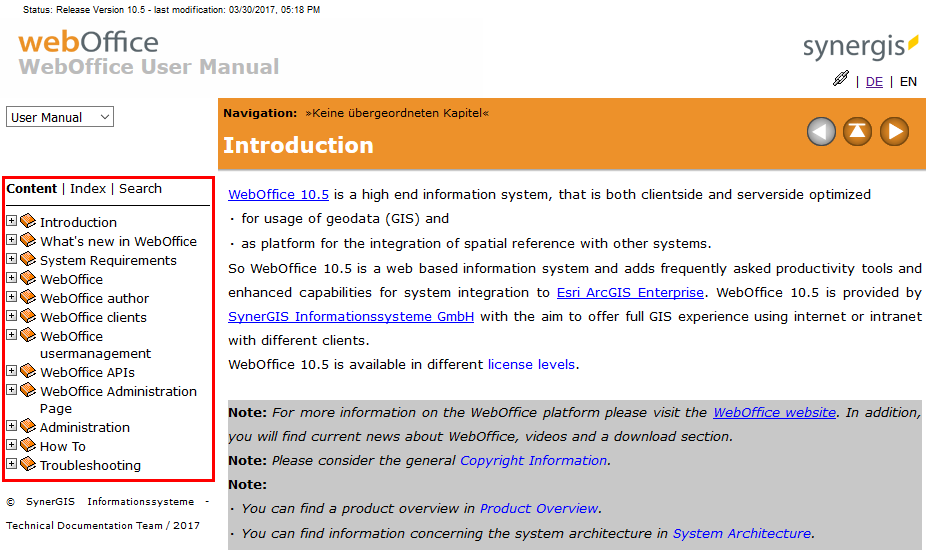
Task: Click the synergis logo
Action: click(x=860, y=47)
